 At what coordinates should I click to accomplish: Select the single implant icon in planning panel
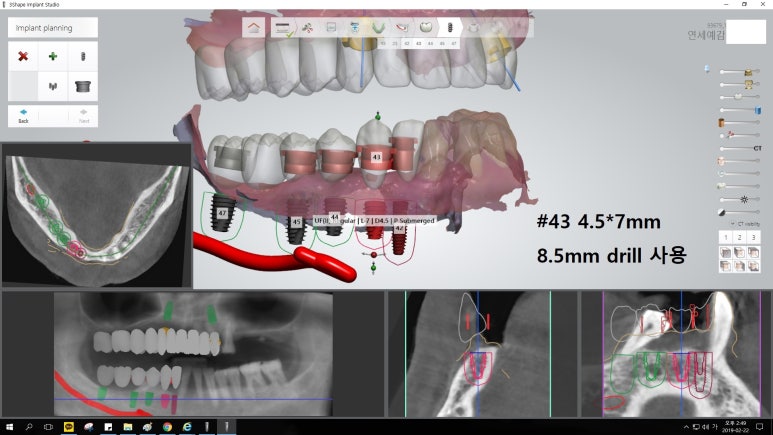(82, 57)
